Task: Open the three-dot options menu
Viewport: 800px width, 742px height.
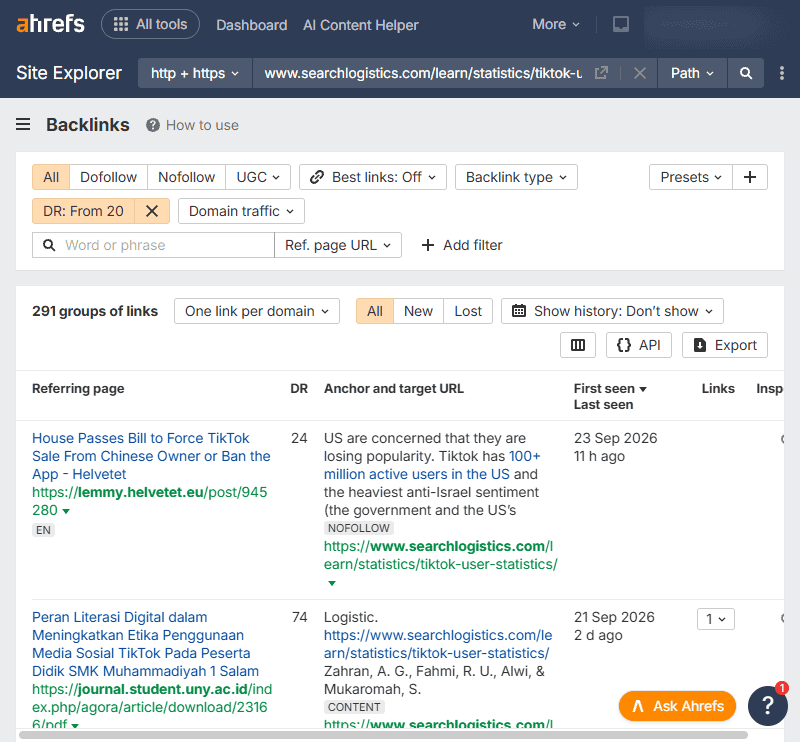Action: tap(782, 73)
